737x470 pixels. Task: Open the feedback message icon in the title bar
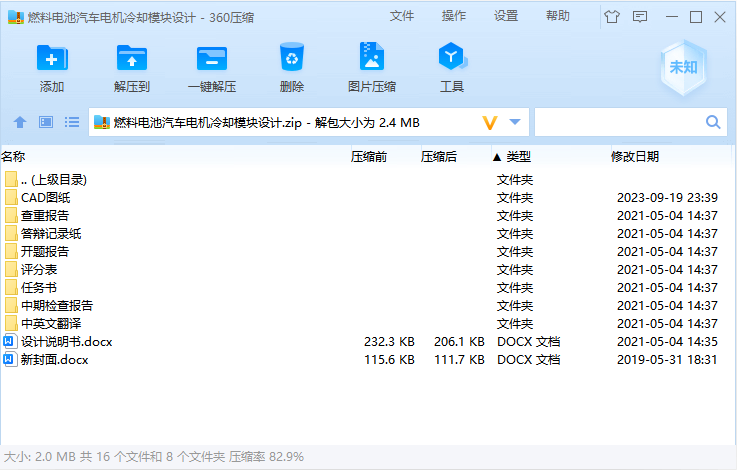pos(640,17)
